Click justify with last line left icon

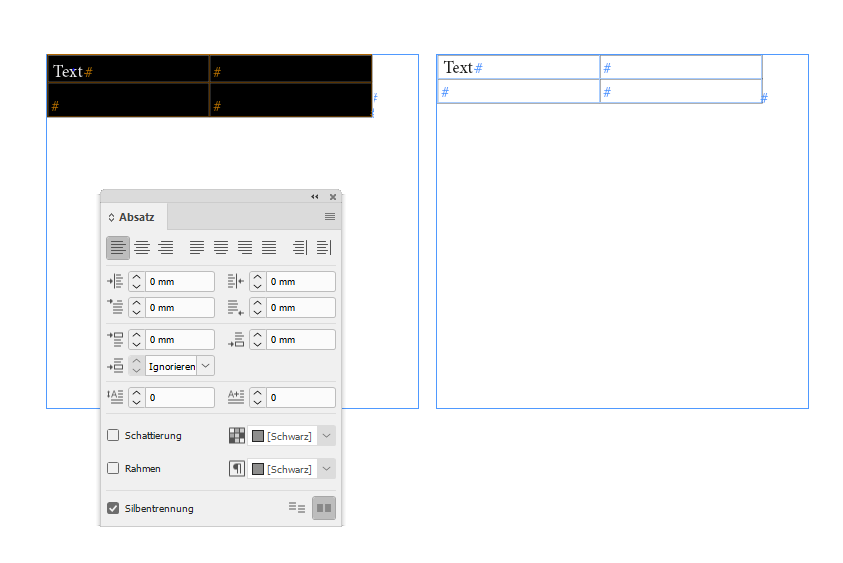tap(197, 248)
